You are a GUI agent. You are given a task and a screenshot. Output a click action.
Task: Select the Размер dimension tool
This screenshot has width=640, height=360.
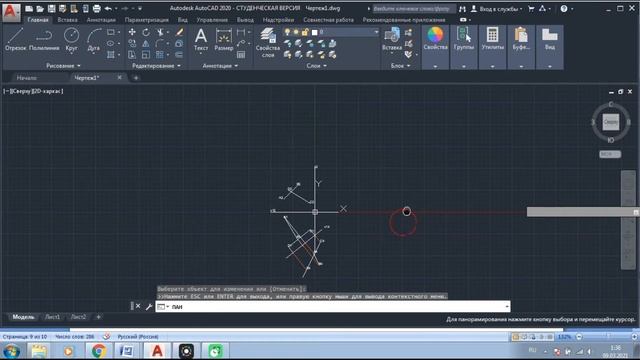[x=224, y=40]
